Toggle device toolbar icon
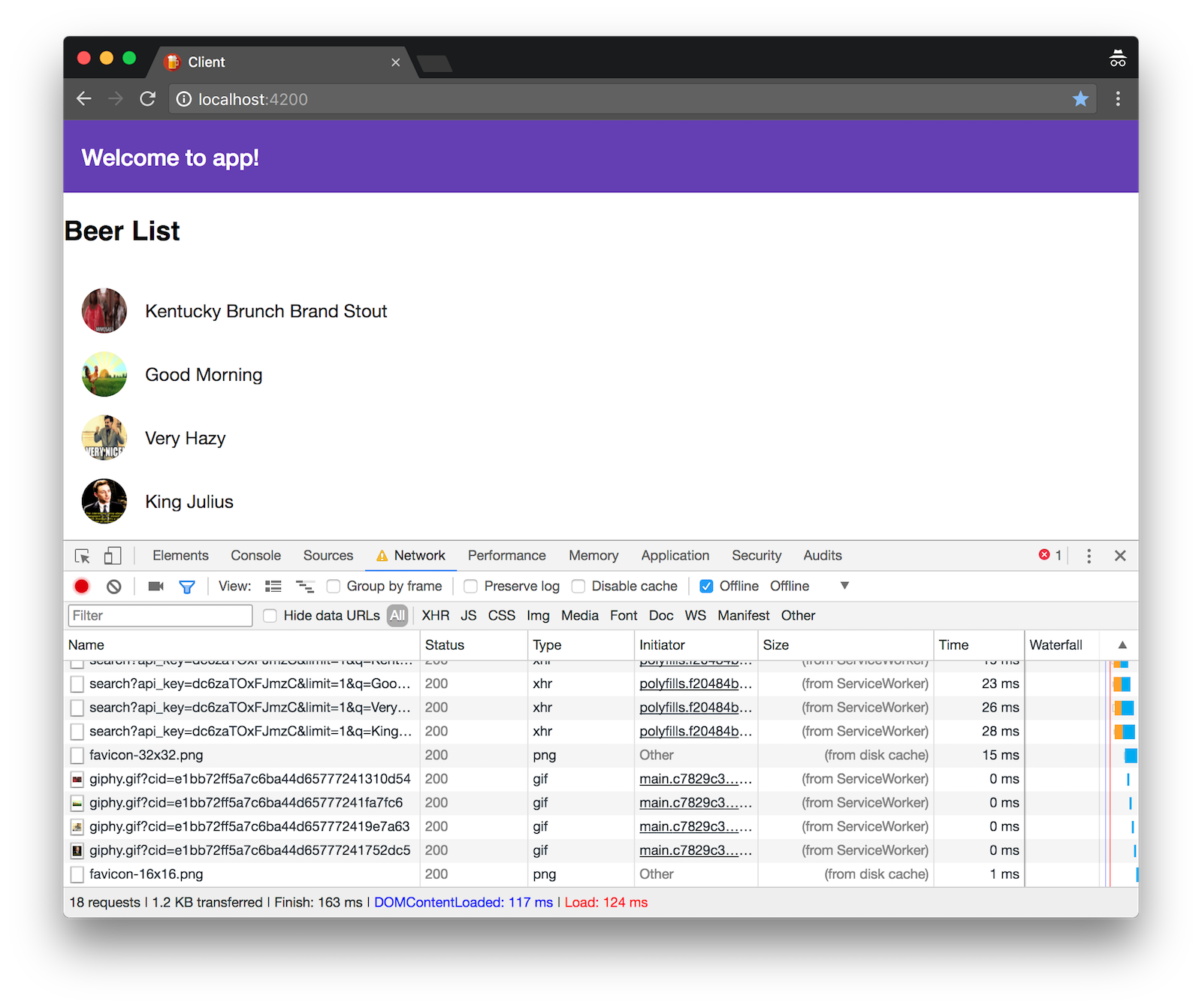The height and width of the screenshot is (1008, 1202). (x=113, y=556)
